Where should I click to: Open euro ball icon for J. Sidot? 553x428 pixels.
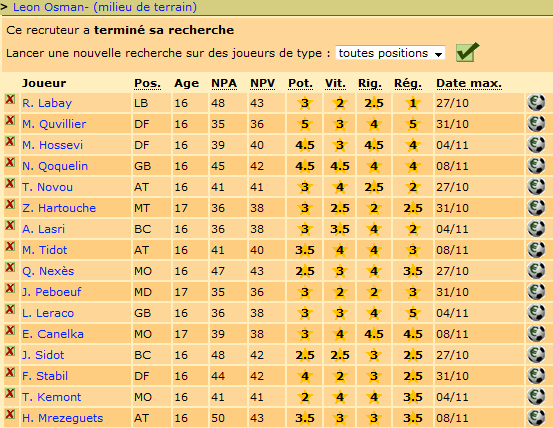pyautogui.click(x=536, y=354)
